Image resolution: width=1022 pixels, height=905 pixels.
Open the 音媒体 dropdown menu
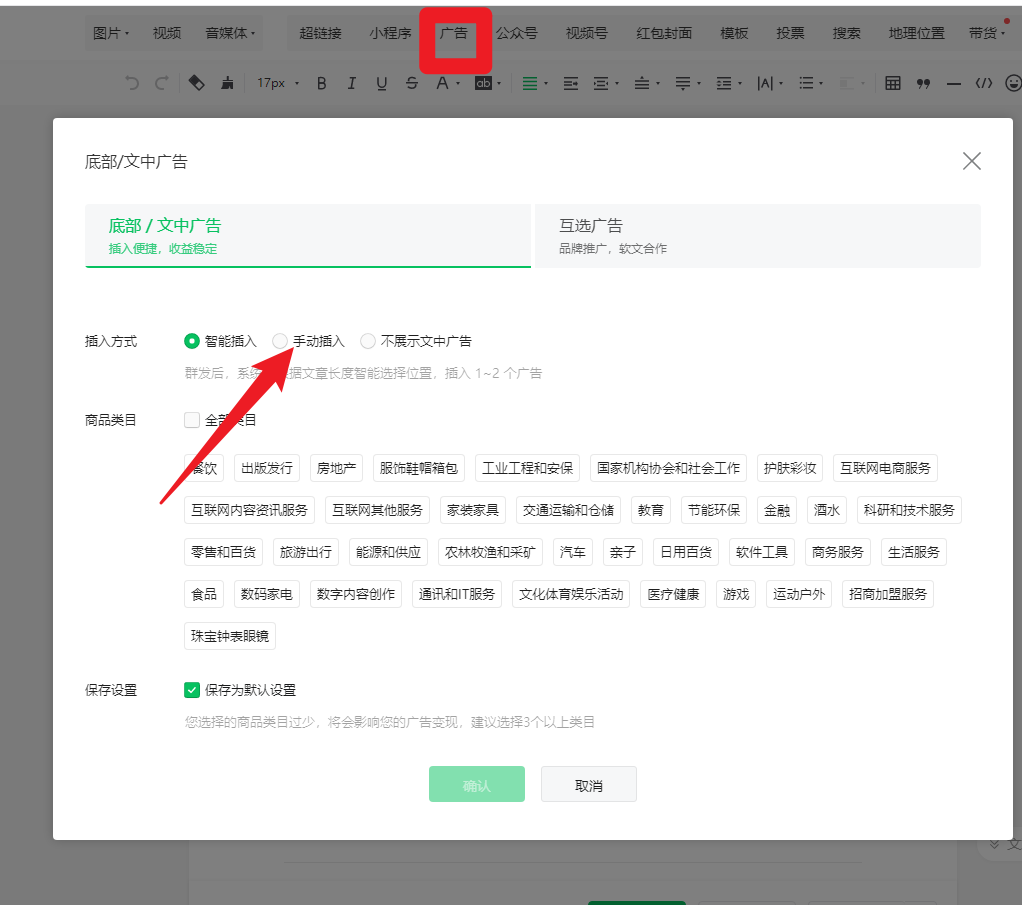230,33
